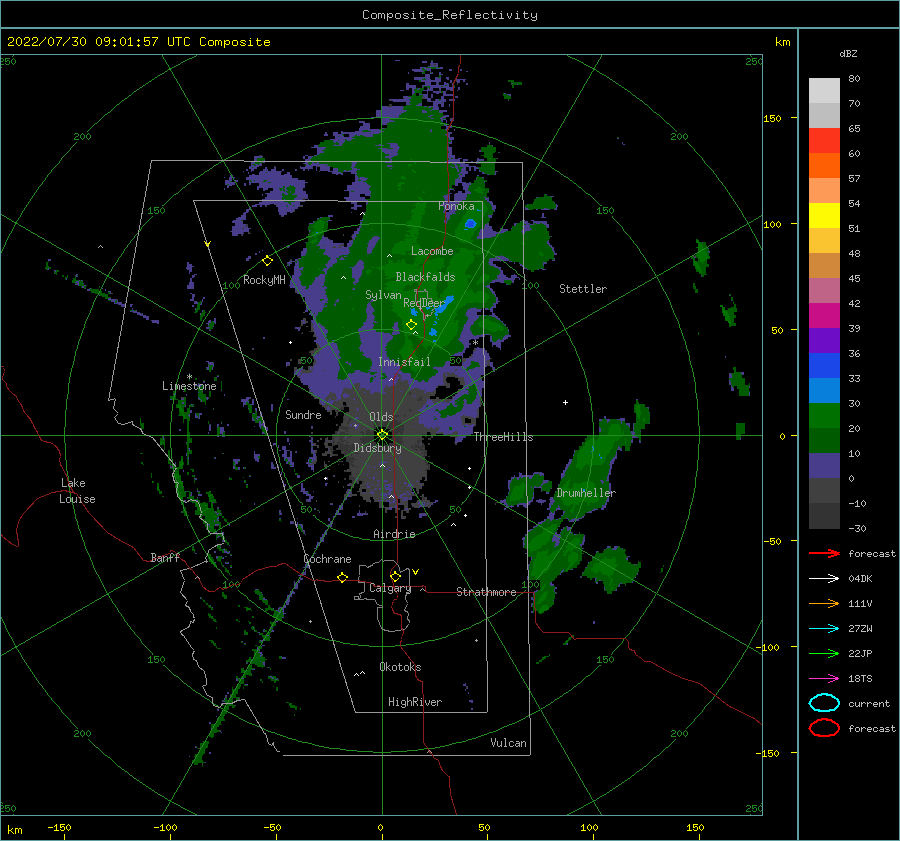Click the Blackfalds label
The image size is (900, 841).
pos(425,277)
